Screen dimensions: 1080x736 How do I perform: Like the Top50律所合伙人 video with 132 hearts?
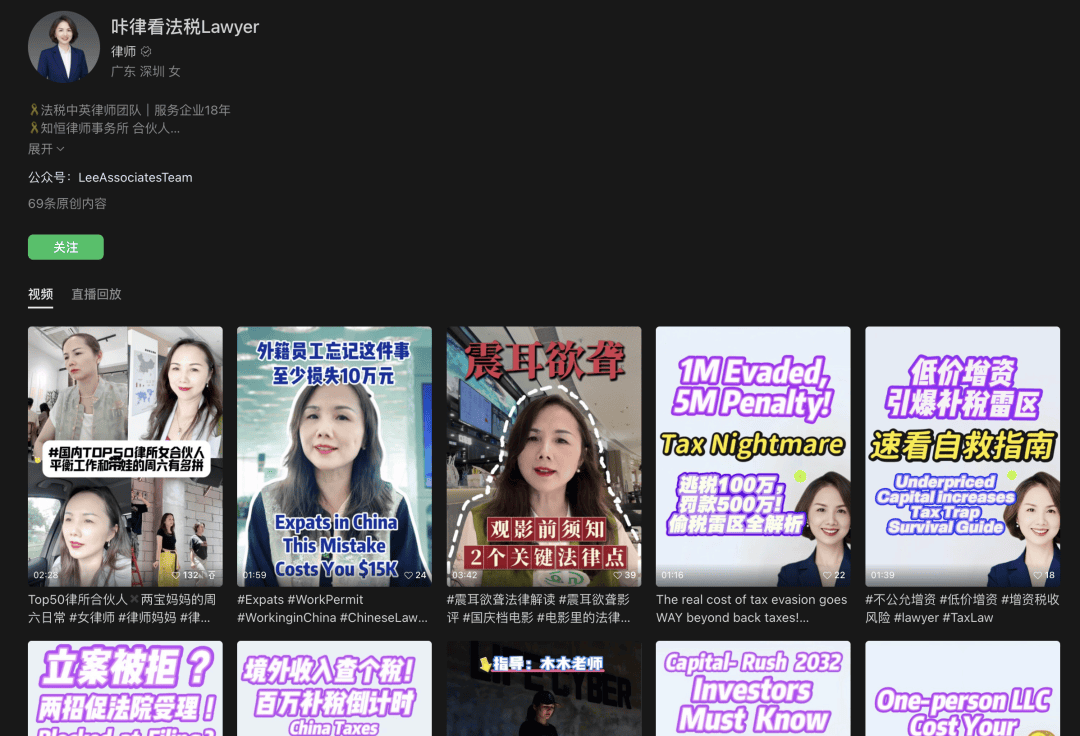point(176,575)
